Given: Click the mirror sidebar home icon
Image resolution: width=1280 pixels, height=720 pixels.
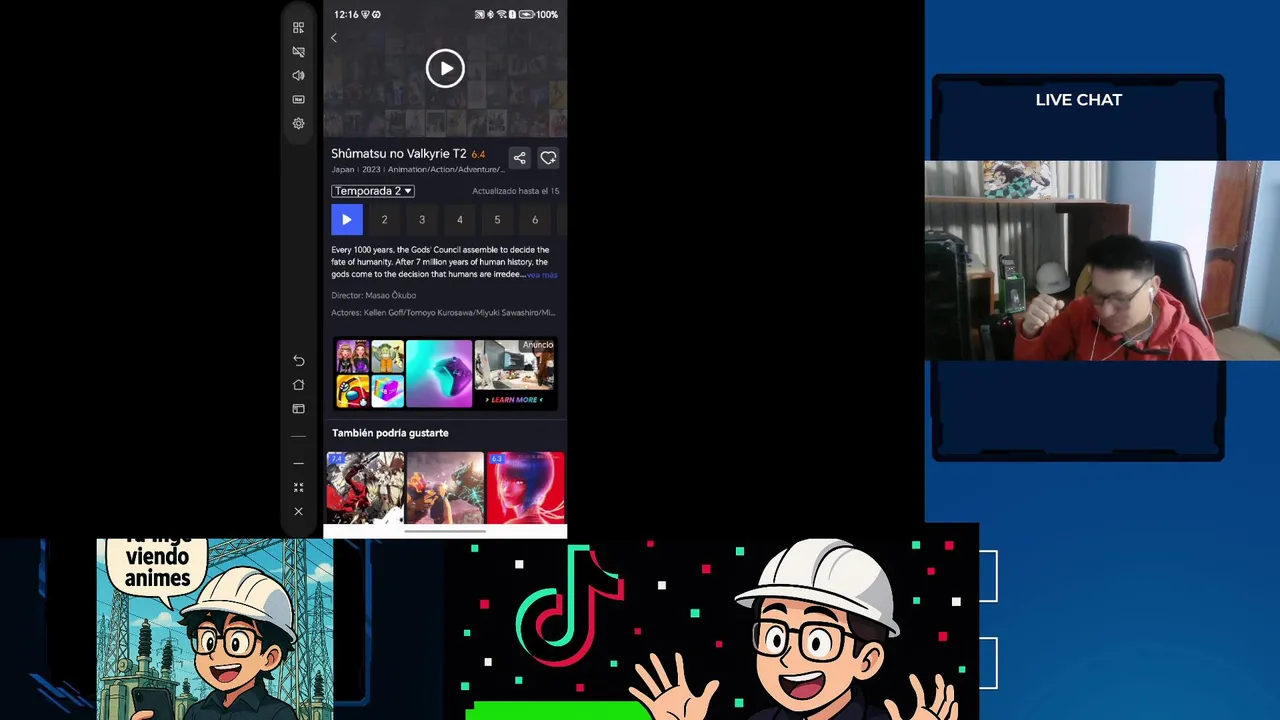Looking at the screenshot, I should click(298, 384).
